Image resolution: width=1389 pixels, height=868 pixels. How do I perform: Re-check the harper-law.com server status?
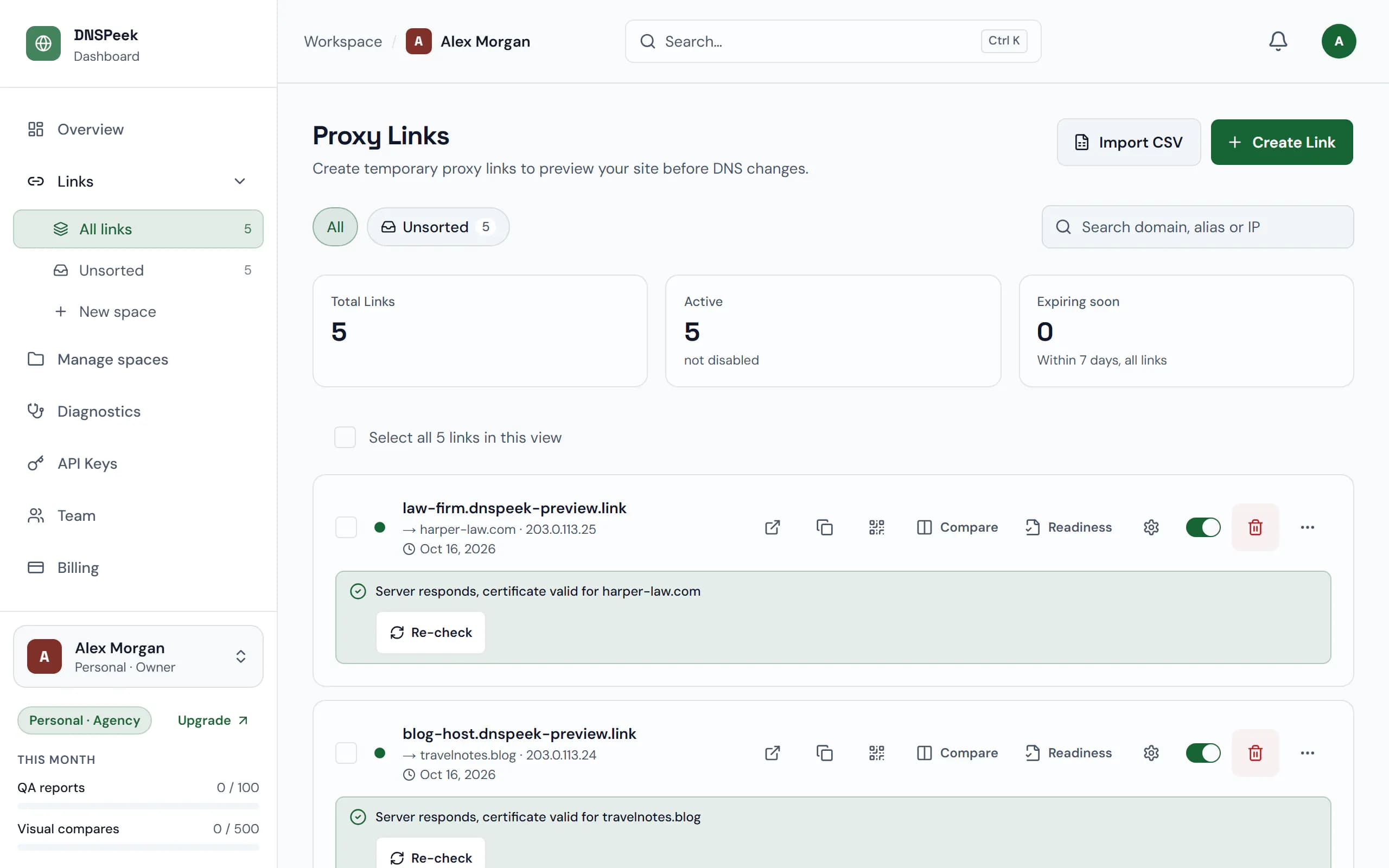tap(430, 632)
